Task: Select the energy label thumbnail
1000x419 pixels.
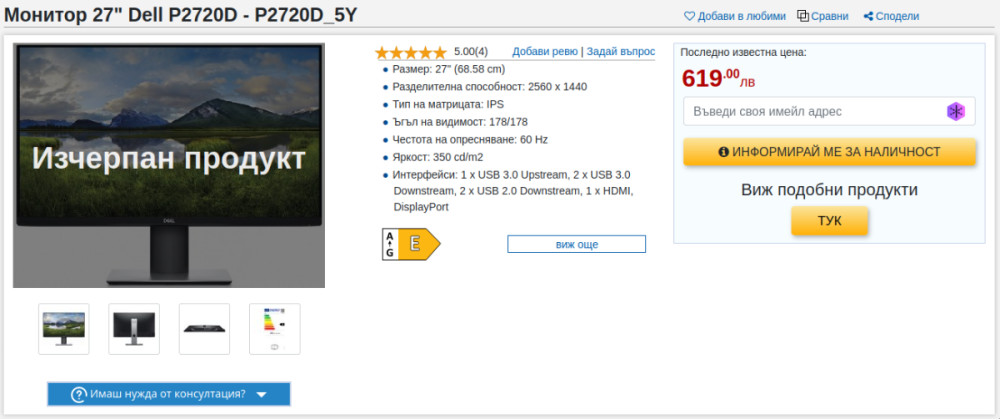Action: tap(274, 328)
